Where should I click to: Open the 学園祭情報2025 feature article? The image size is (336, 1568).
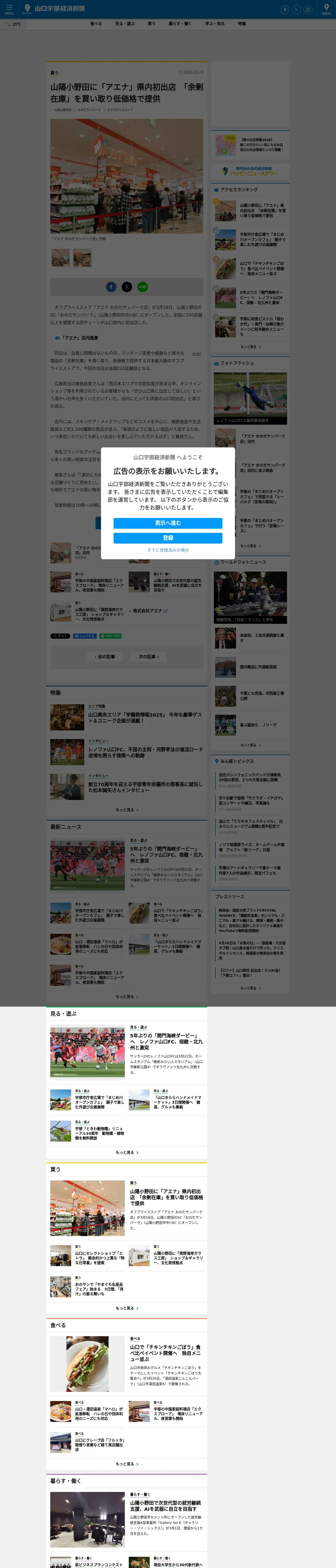pos(127,718)
